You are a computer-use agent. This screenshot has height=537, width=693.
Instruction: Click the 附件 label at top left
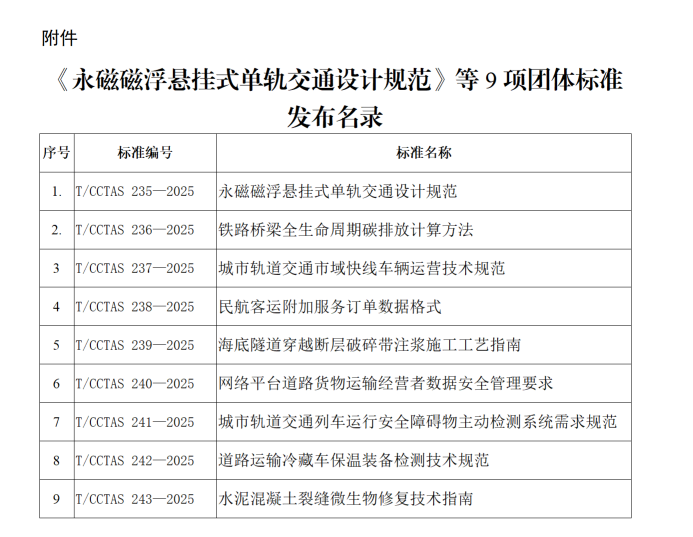(x=59, y=38)
